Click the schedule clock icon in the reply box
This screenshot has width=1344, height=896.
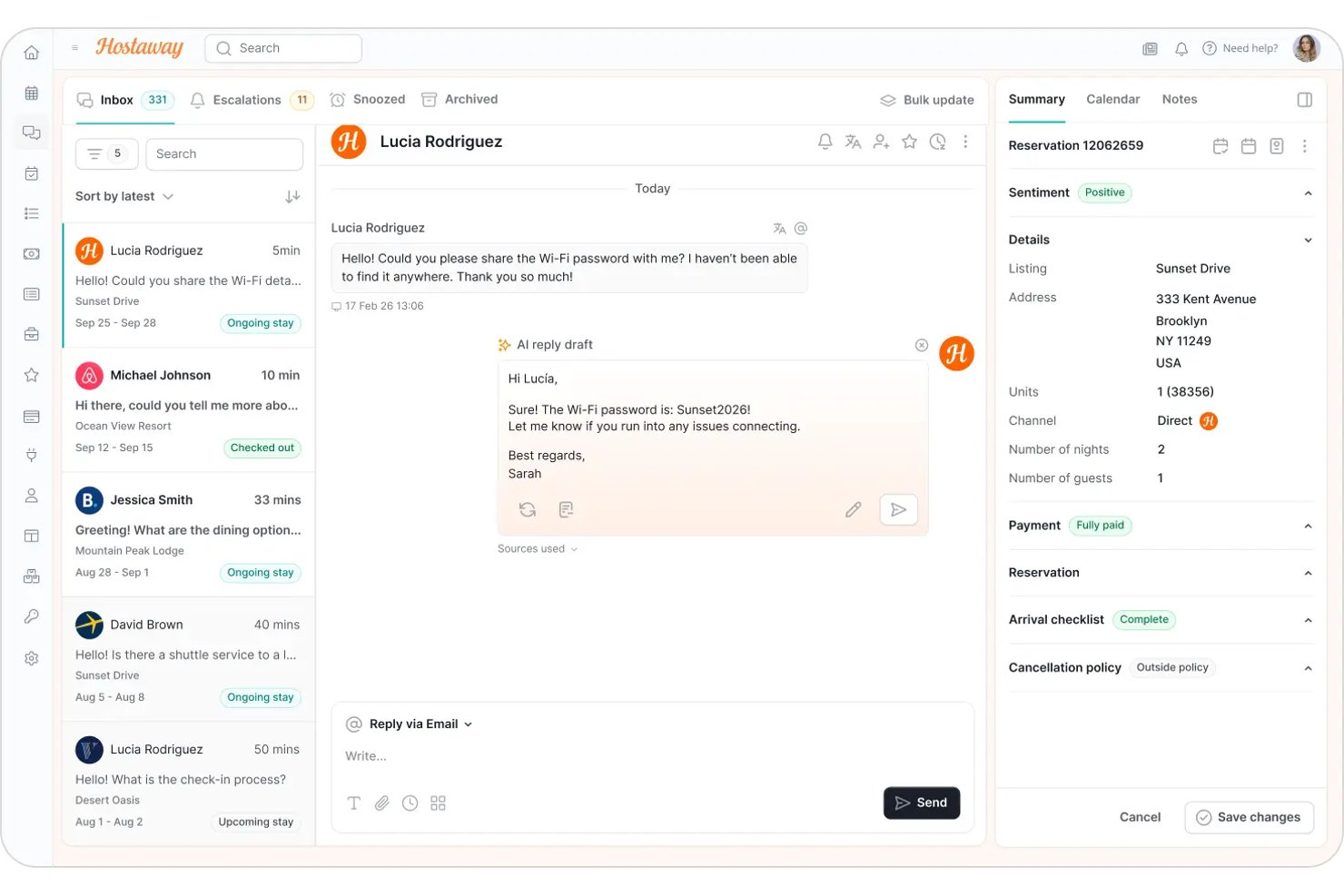coord(410,803)
